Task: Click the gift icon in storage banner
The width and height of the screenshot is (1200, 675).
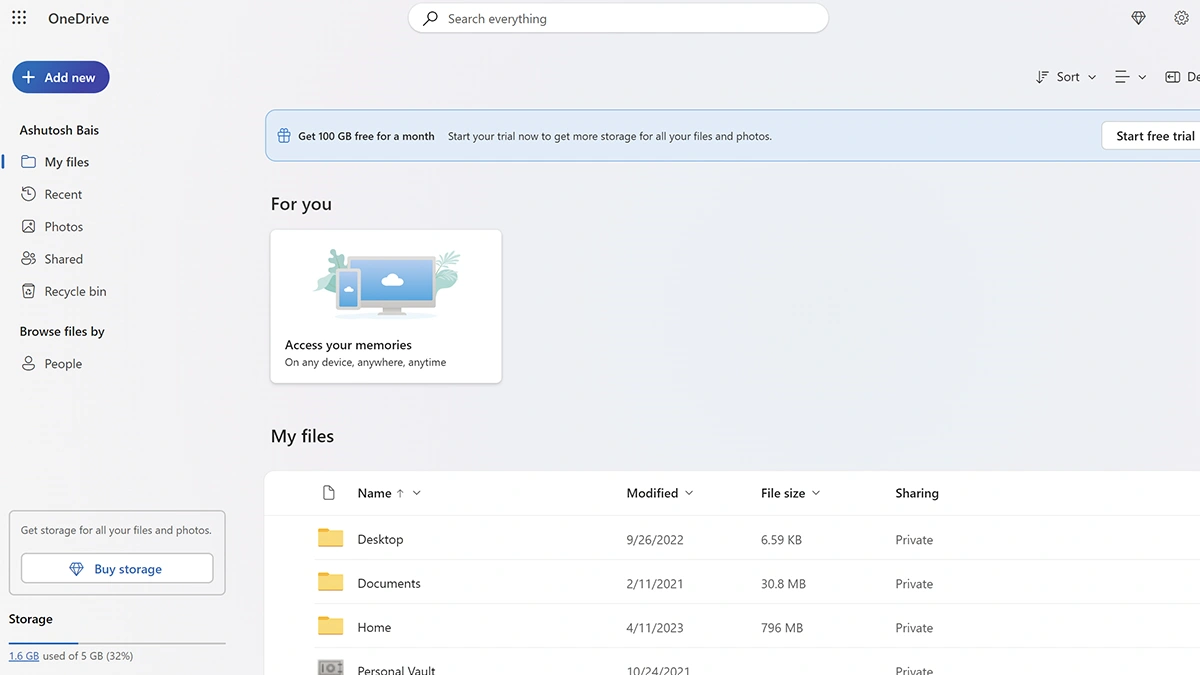Action: coord(284,136)
